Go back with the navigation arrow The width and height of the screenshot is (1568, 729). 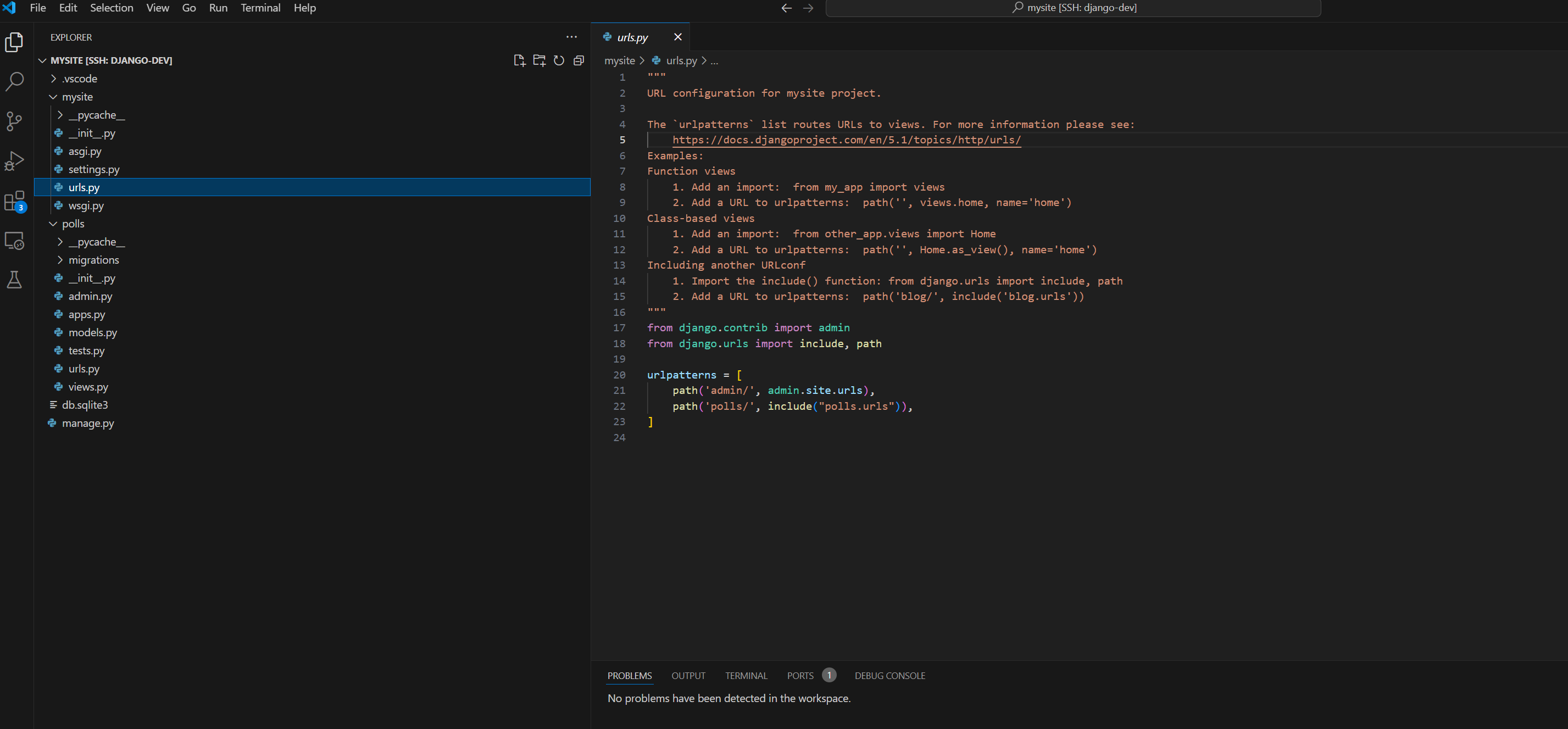click(x=786, y=8)
